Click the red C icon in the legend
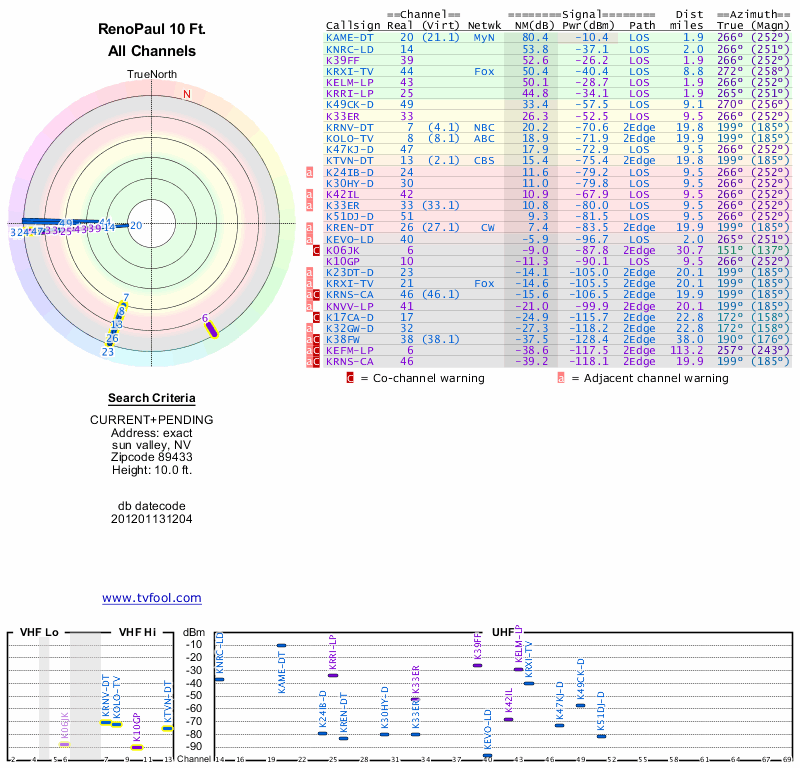 (350, 378)
